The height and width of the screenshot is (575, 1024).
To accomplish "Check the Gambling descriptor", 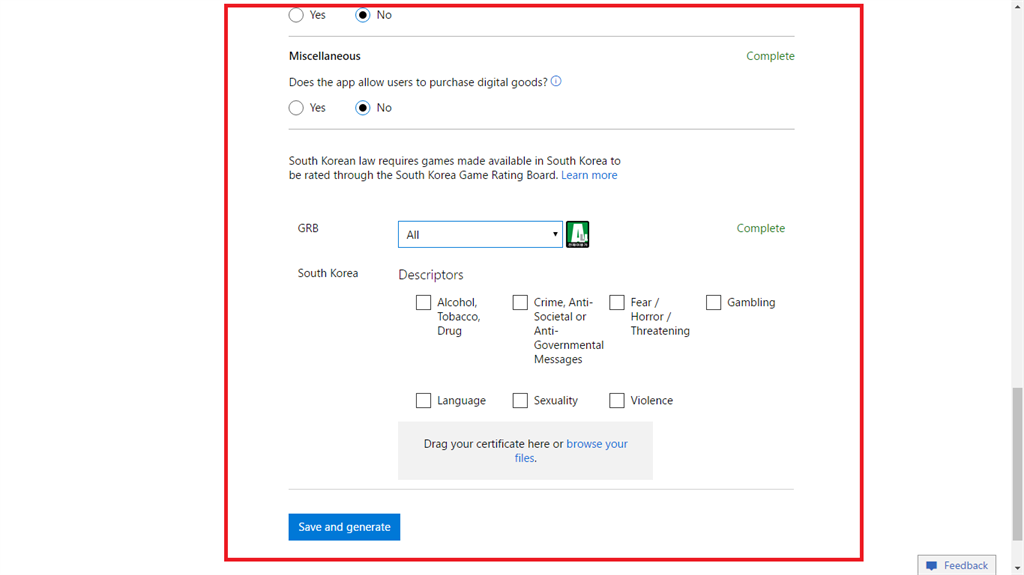I will point(714,302).
